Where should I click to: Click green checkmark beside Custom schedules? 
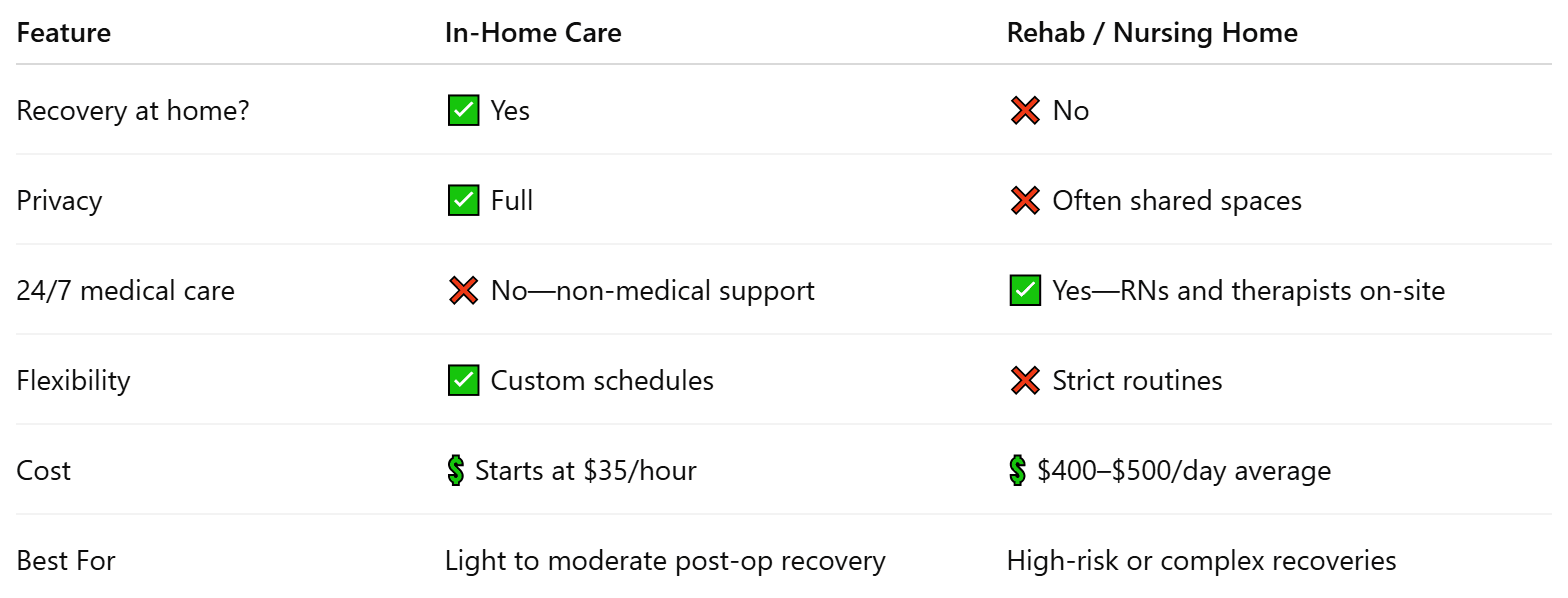tap(463, 381)
